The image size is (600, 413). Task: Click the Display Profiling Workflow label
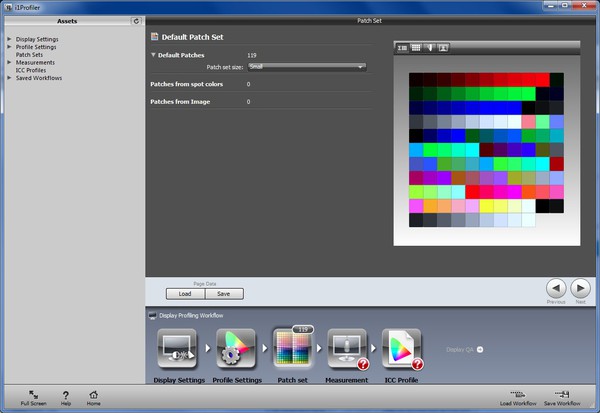191,315
